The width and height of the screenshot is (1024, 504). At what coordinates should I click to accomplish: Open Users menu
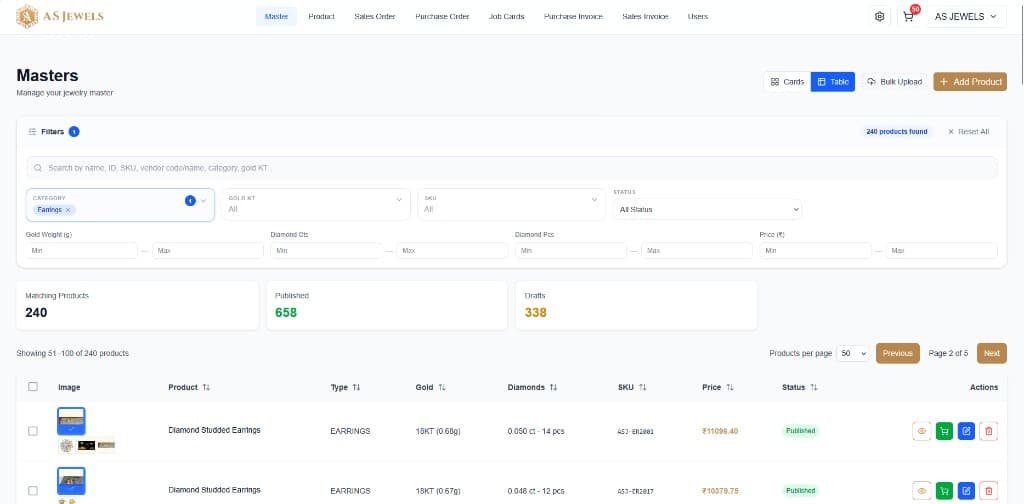pos(697,16)
